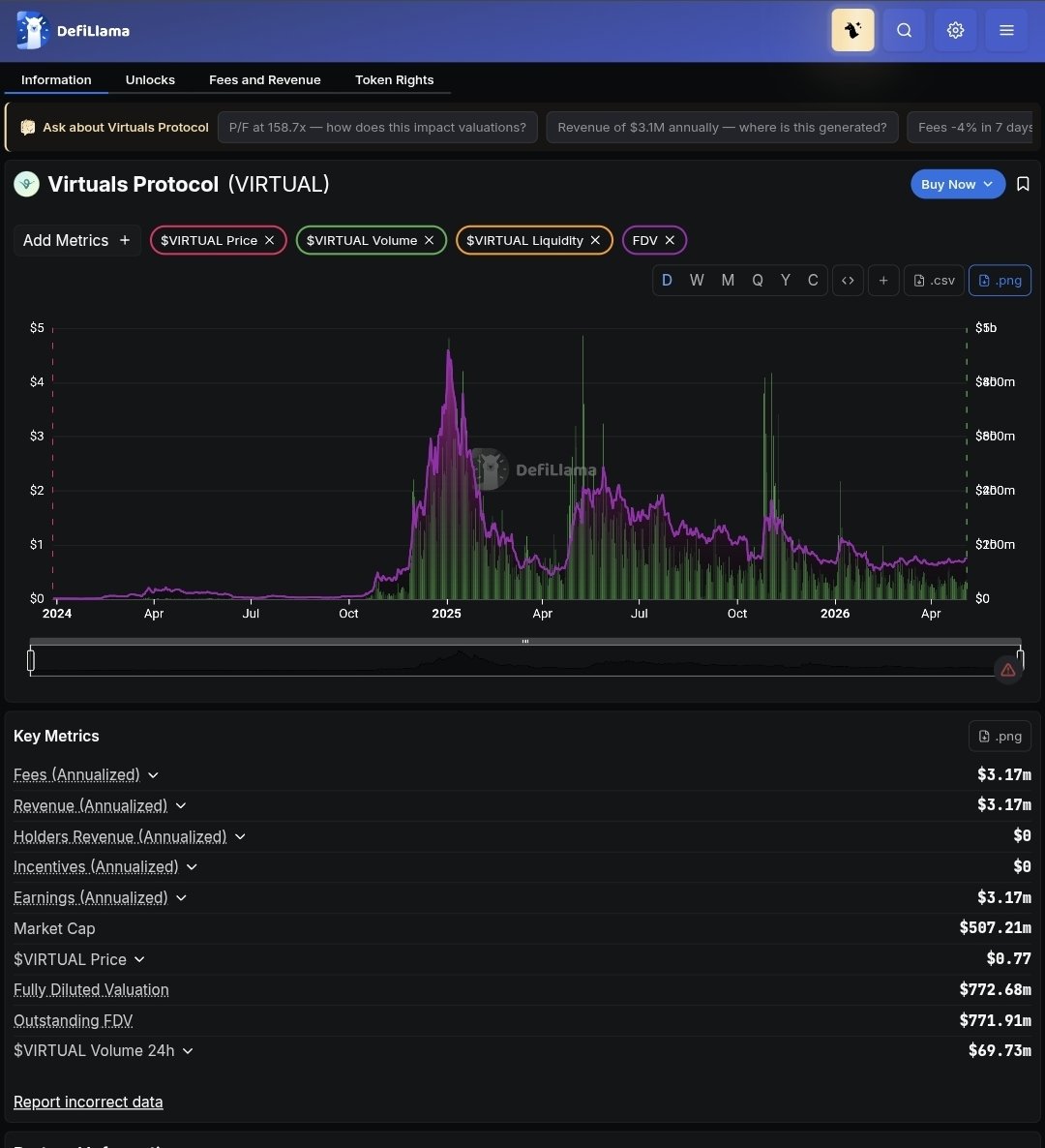Open the Buy Now dropdown

coord(957,185)
